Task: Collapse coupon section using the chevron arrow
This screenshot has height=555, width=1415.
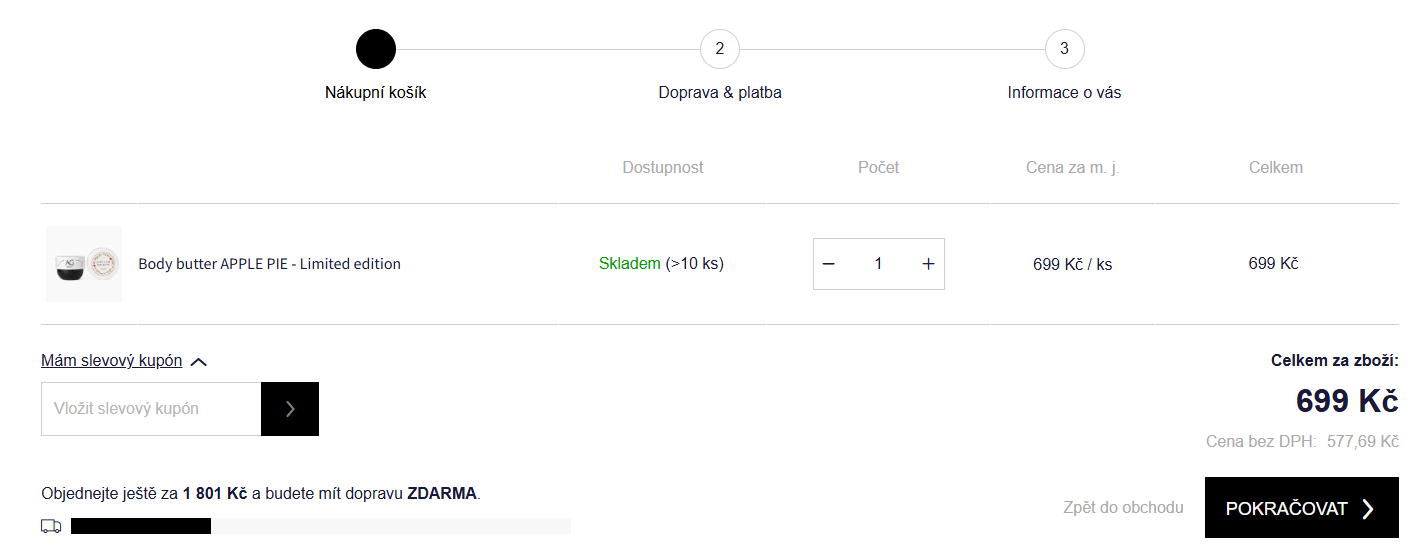Action: (199, 362)
